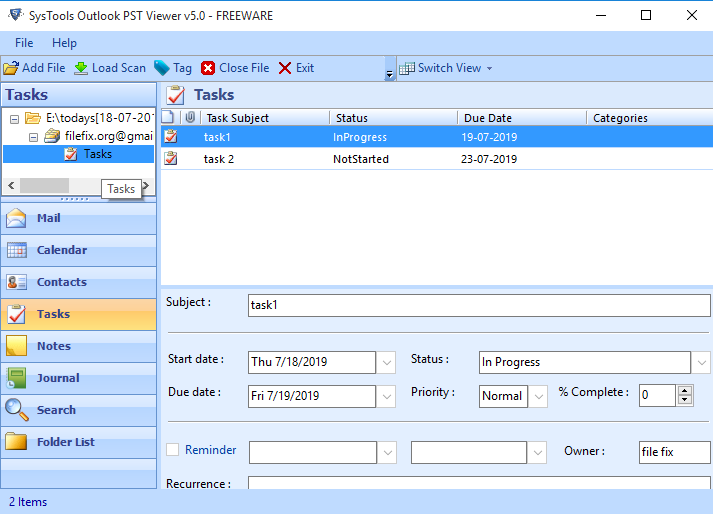The height and width of the screenshot is (514, 713).
Task: Sort by Status column header
Action: point(394,118)
